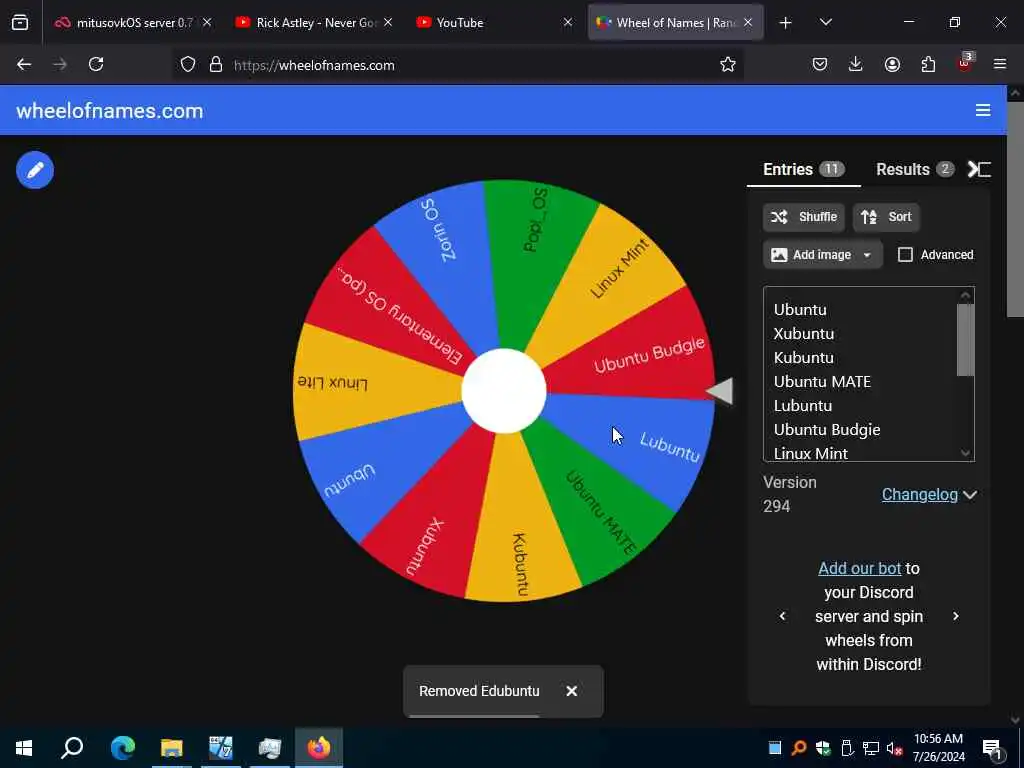Focus the URL address bar
1024x768 pixels.
tap(457, 65)
